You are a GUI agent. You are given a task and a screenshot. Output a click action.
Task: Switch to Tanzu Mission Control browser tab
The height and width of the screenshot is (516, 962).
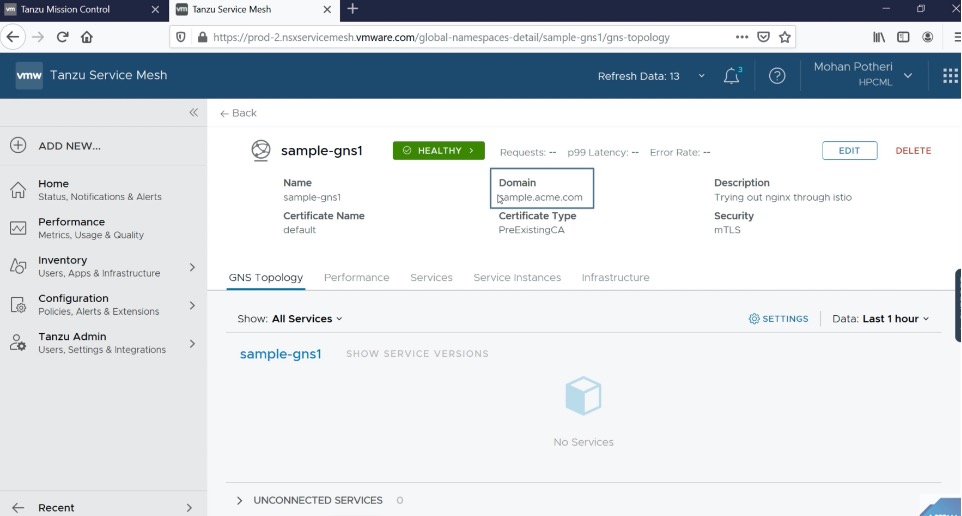pyautogui.click(x=74, y=9)
